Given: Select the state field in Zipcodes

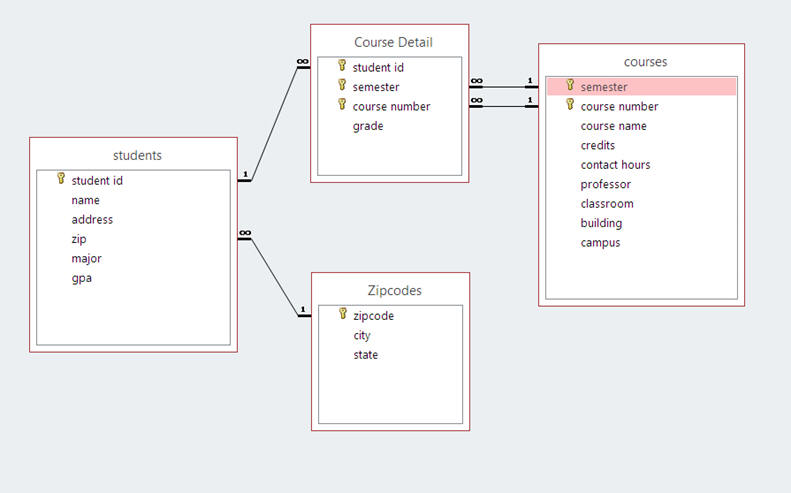Looking at the screenshot, I should 365,355.
